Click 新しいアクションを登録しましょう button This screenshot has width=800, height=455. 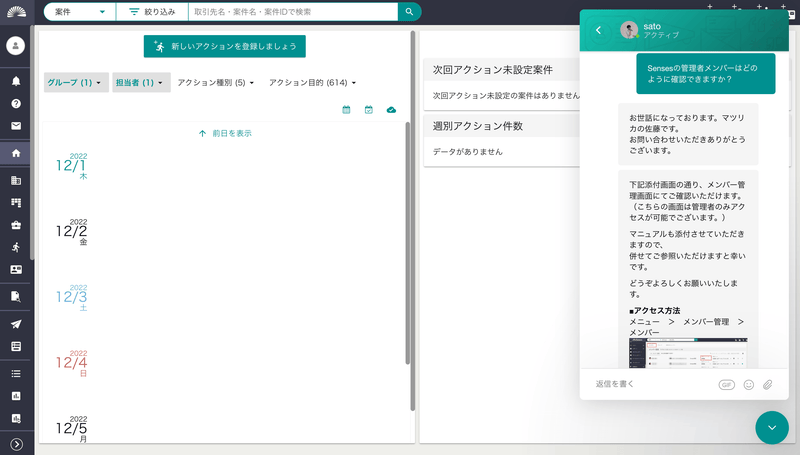pos(224,46)
